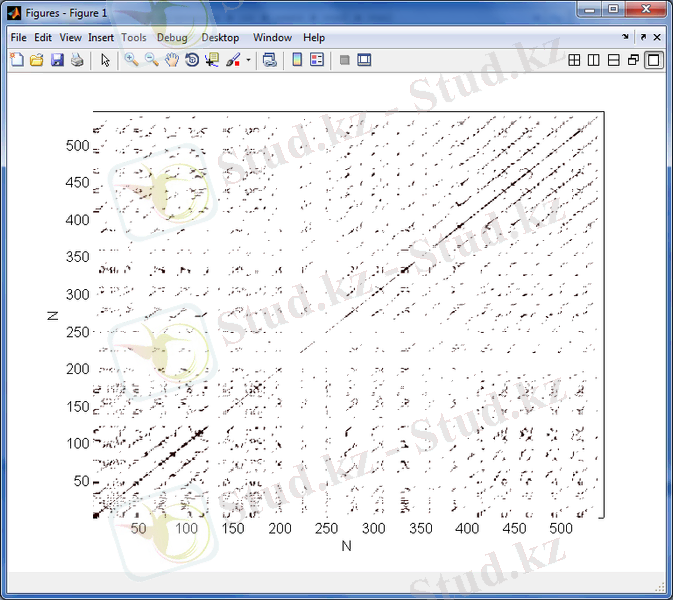Undock Figure 1 from the Figures window
The height and width of the screenshot is (600, 673).
click(x=643, y=37)
